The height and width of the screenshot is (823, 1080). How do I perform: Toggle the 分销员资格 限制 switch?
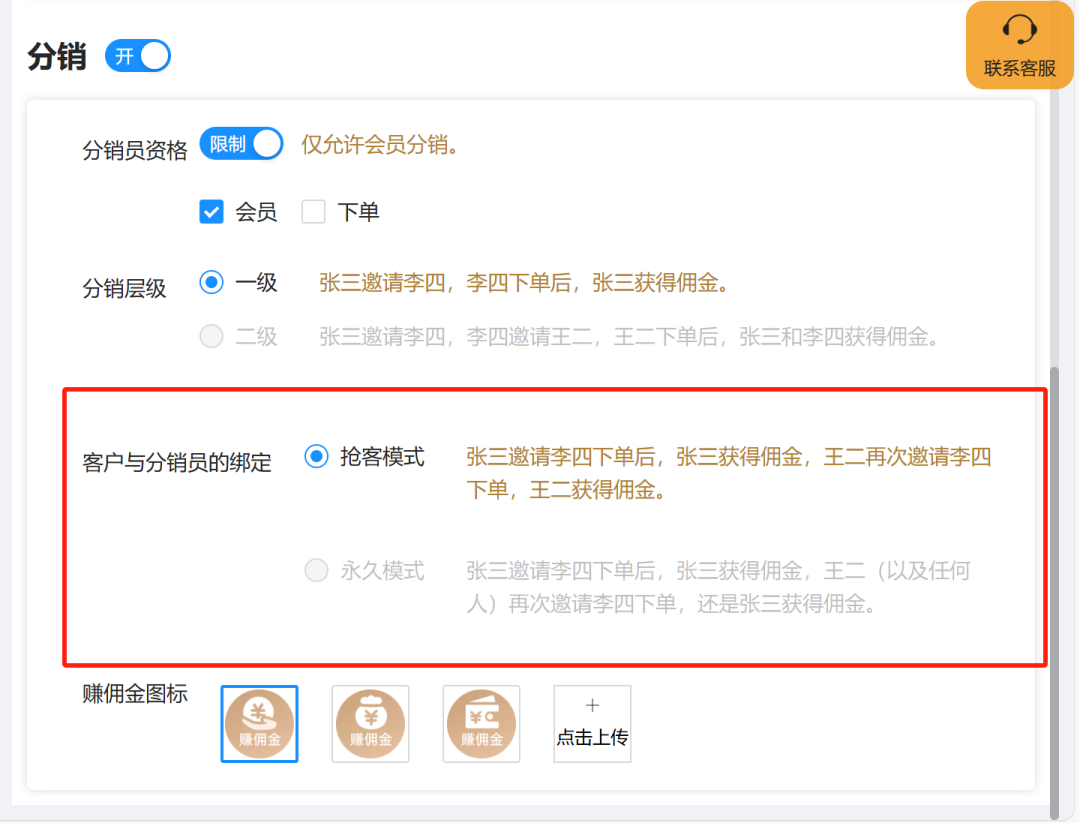coord(241,144)
